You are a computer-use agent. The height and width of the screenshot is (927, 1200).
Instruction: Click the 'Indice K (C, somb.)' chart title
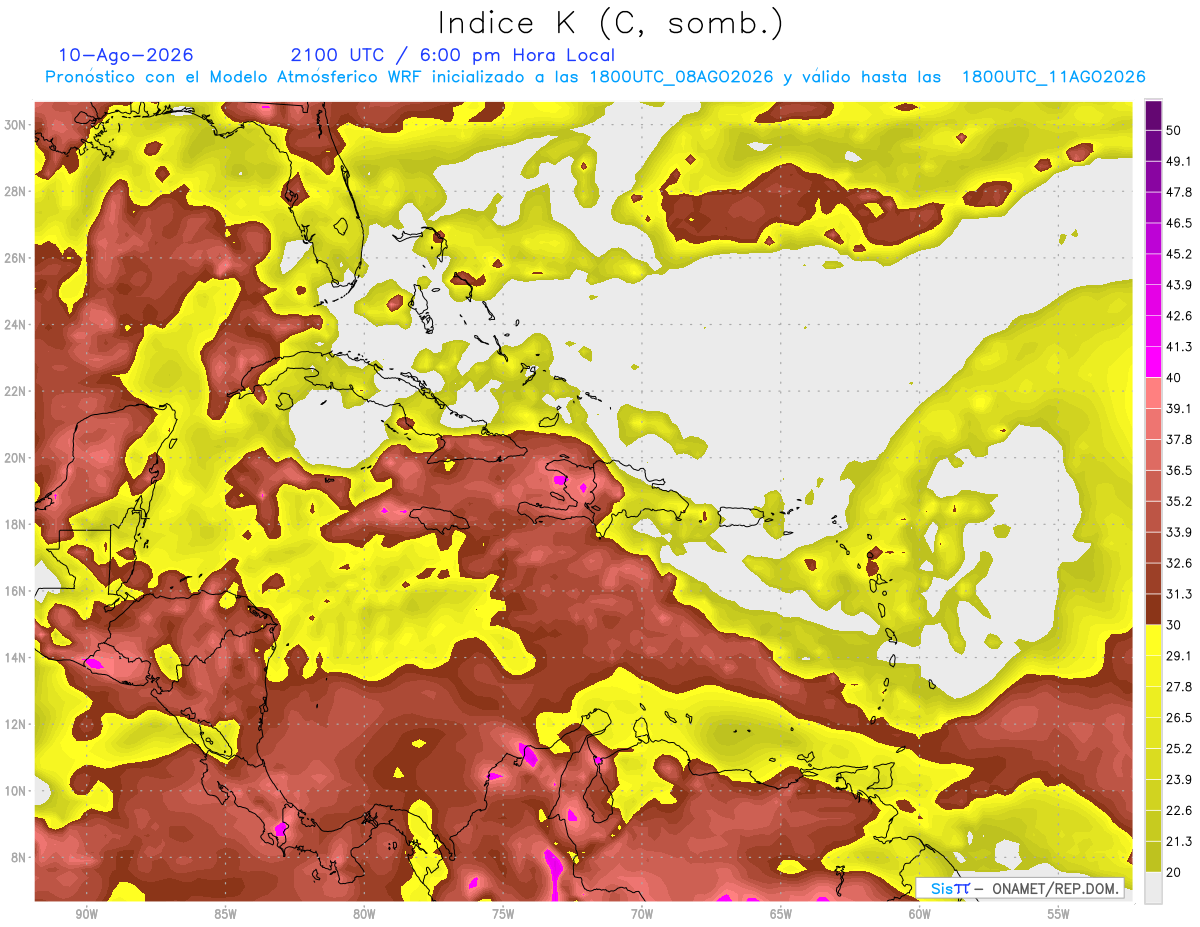pyautogui.click(x=611, y=23)
